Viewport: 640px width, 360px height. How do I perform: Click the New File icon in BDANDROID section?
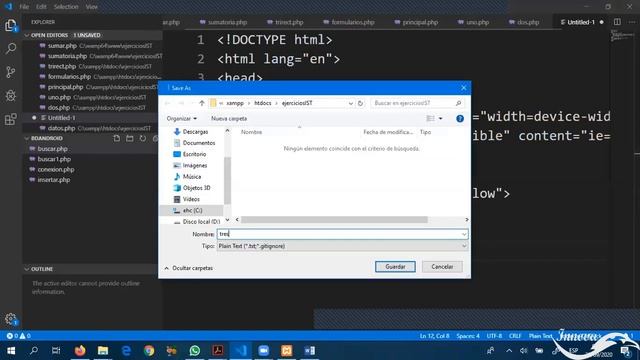(x=117, y=138)
